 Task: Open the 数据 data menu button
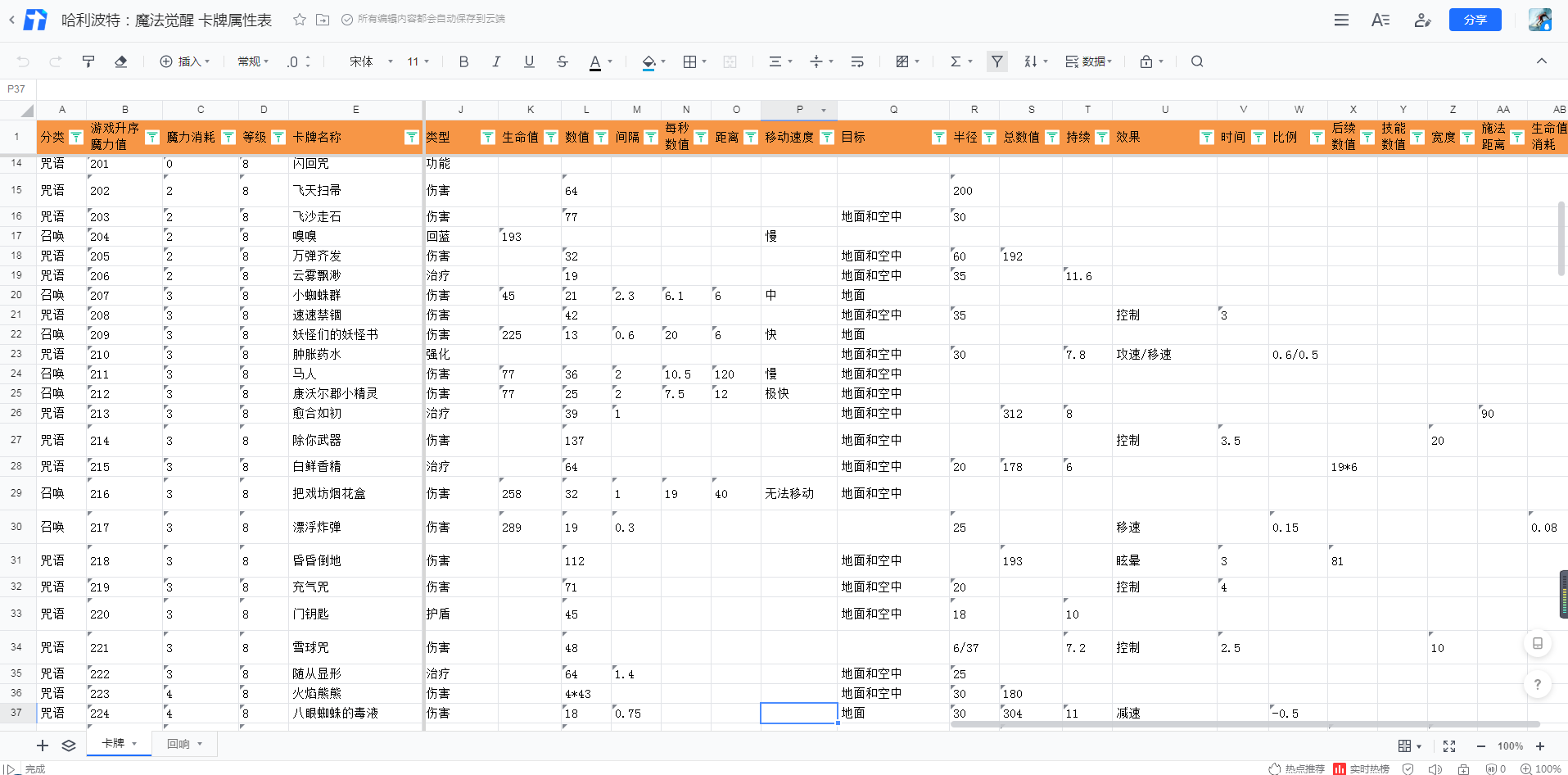coord(1088,61)
